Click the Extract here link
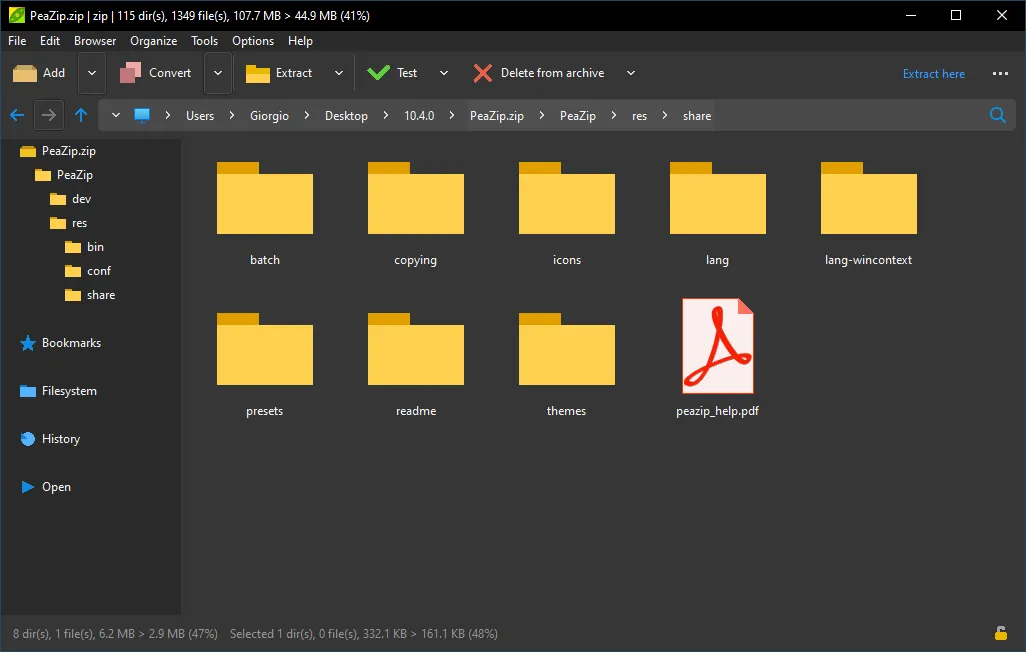1026x652 pixels. point(933,73)
